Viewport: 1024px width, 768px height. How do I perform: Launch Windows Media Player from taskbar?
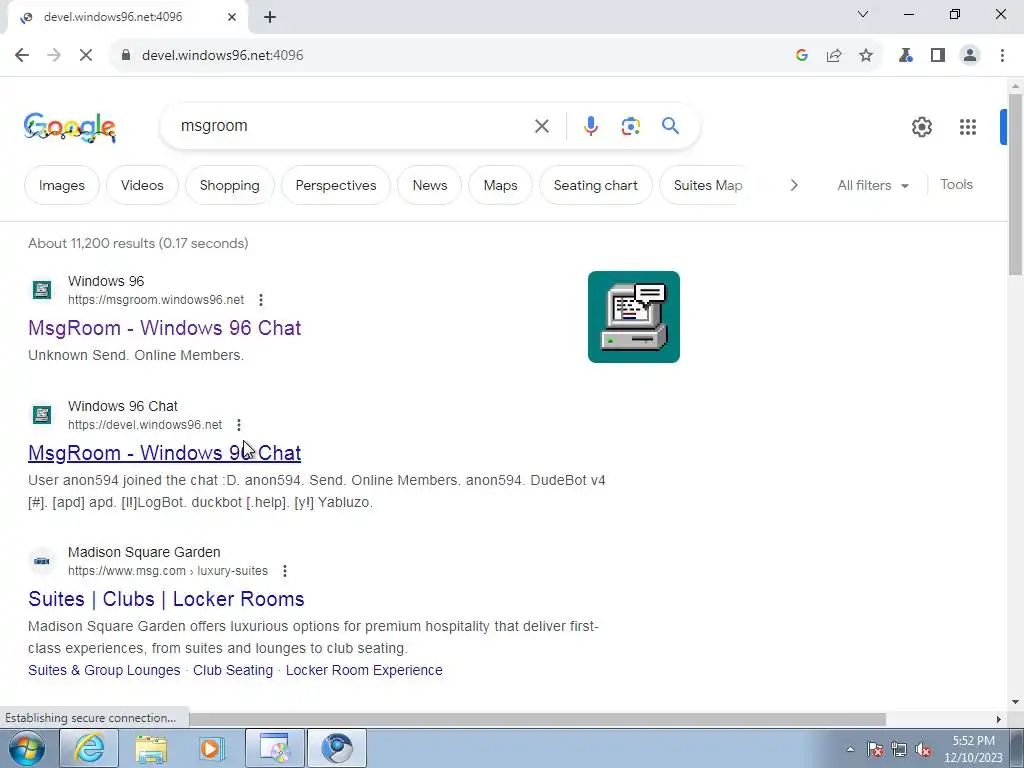[211, 748]
